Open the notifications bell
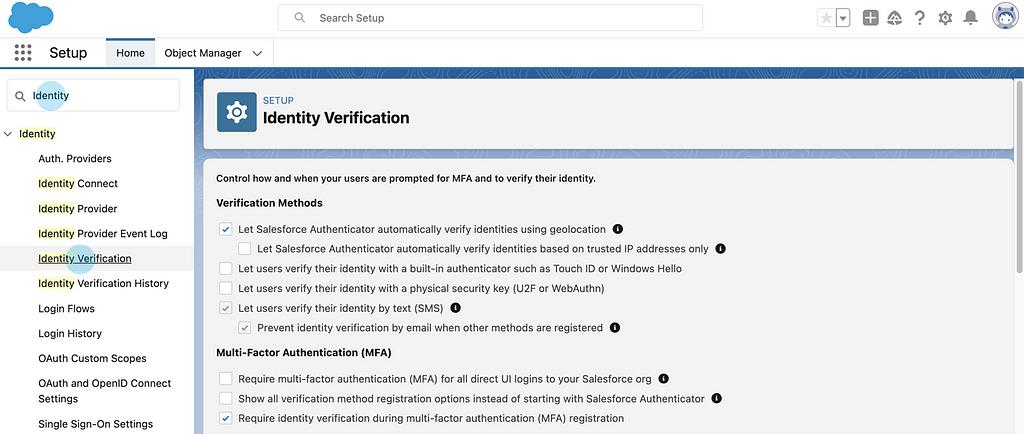Viewport: 1024px width, 434px height. pos(970,18)
